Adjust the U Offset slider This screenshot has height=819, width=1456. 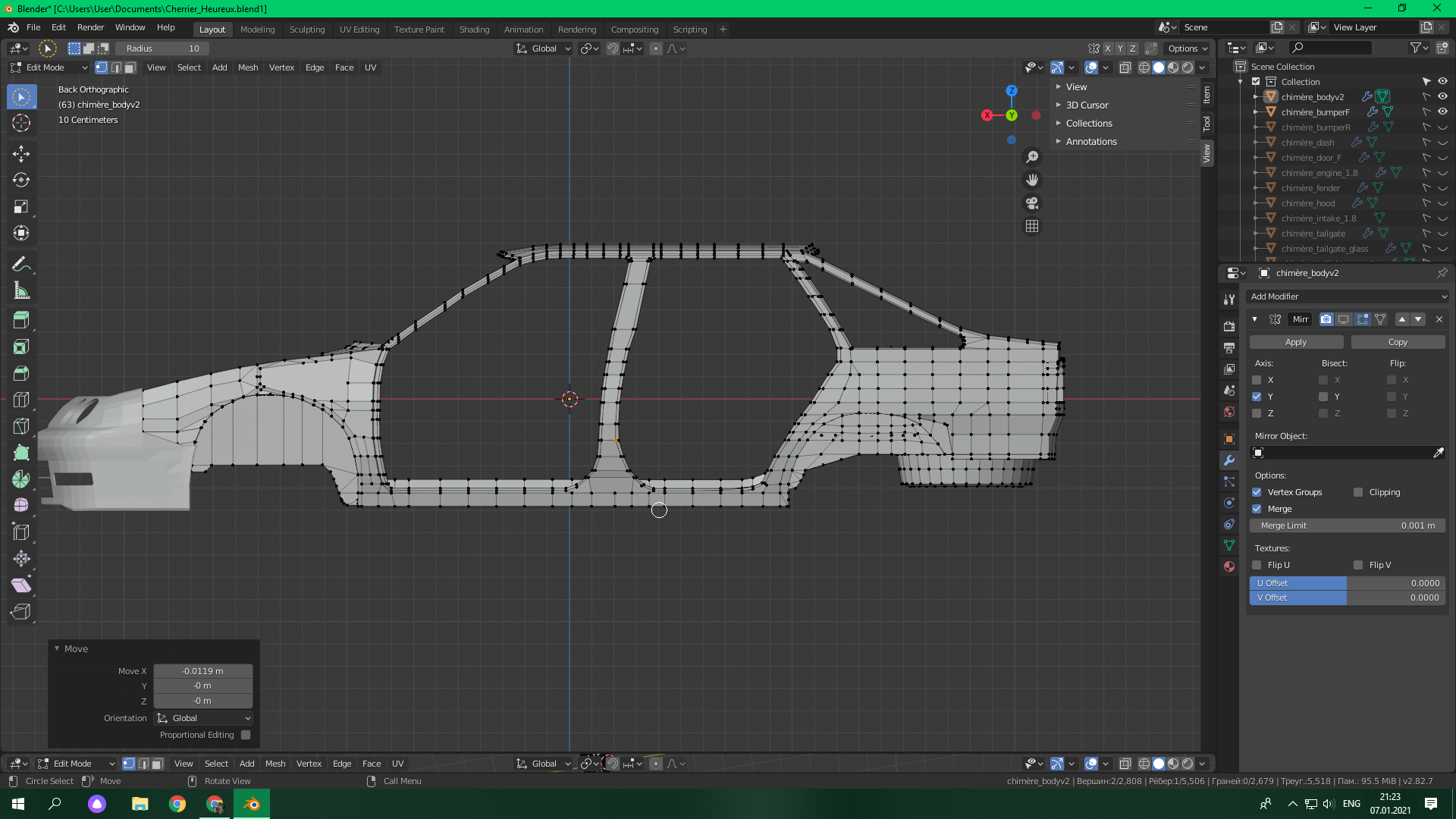1348,583
